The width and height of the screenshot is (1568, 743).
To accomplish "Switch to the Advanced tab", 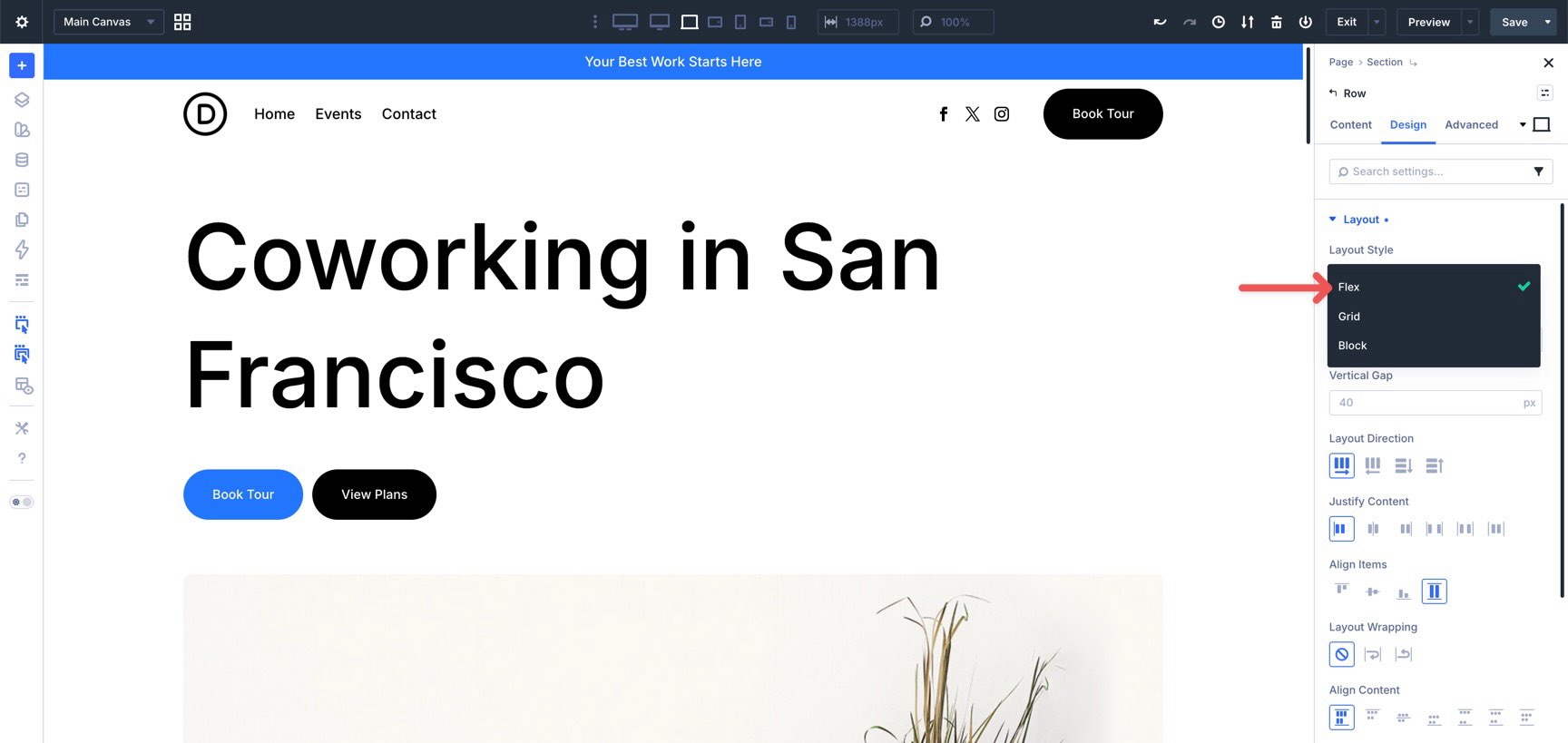I will point(1472,125).
